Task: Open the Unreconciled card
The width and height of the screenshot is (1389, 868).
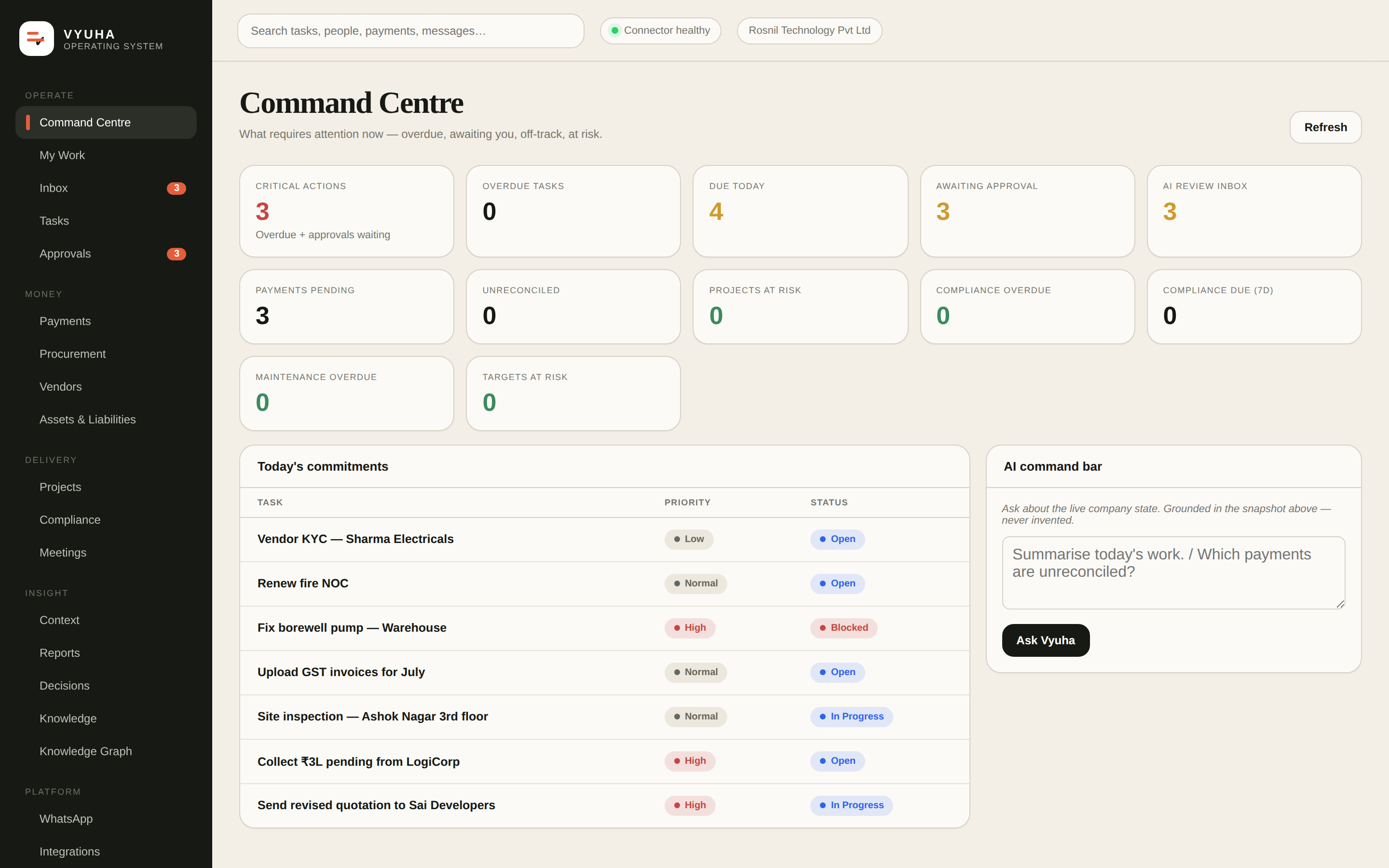Action: tap(573, 307)
